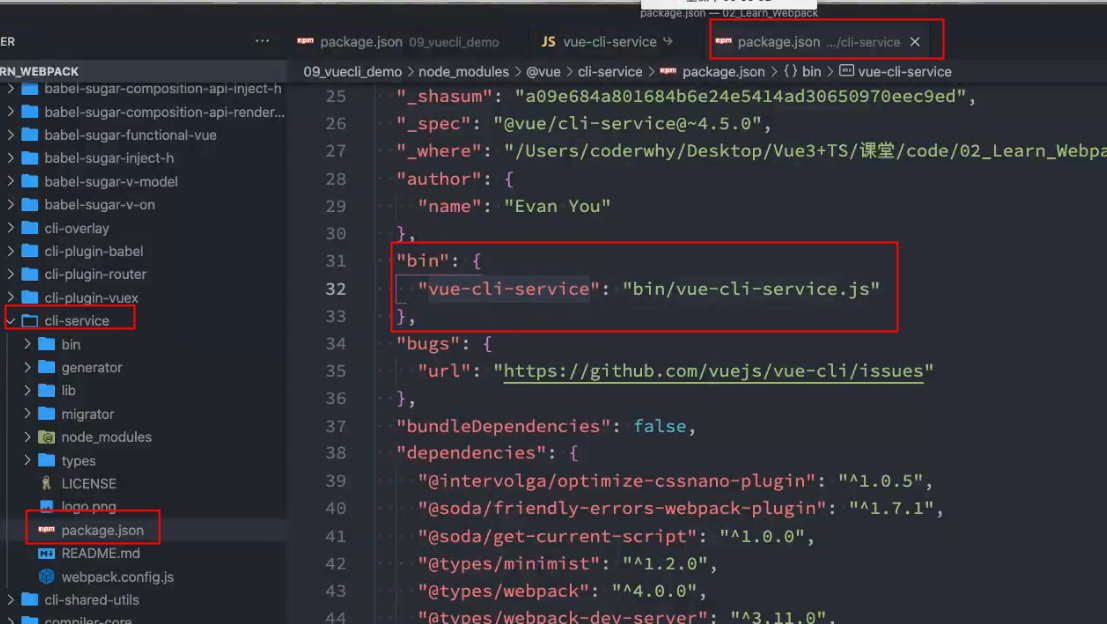Image resolution: width=1107 pixels, height=624 pixels.
Task: Click the folder icon next to cli-shared-utils
Action: 30,600
